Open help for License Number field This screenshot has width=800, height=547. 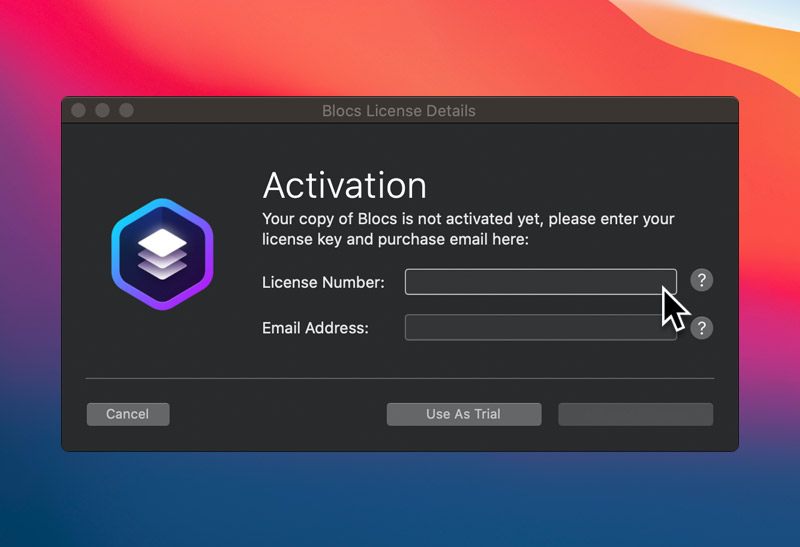pyautogui.click(x=702, y=280)
